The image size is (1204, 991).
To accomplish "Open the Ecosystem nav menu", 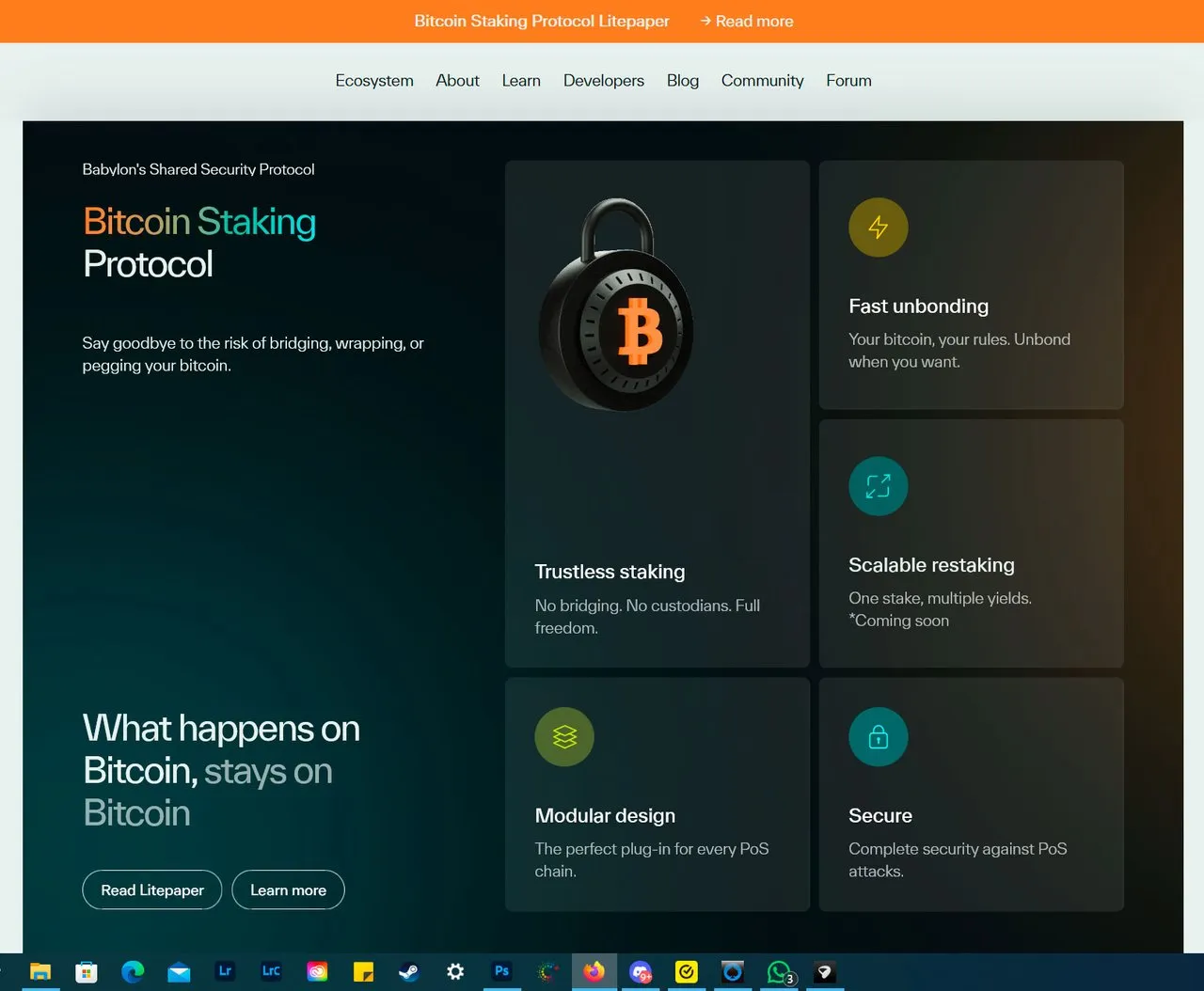I will (x=374, y=81).
